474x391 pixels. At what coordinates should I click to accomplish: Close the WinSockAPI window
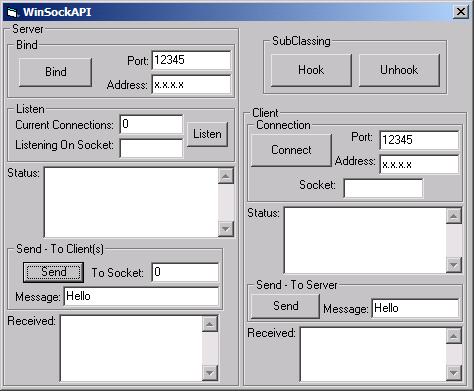coord(461,12)
